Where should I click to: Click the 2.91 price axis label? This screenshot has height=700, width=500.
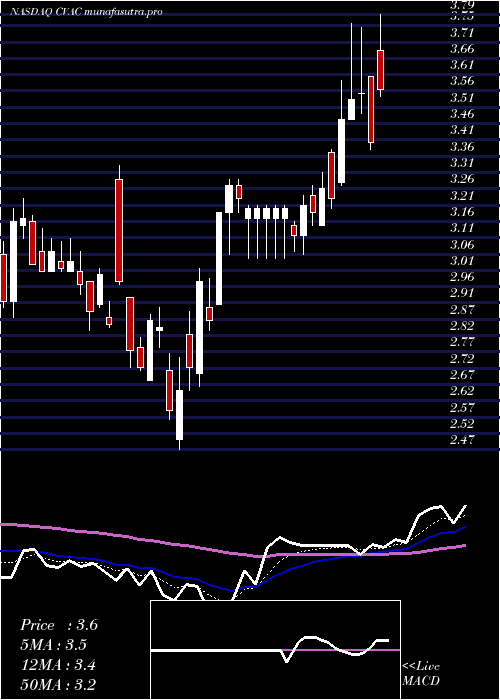tap(461, 293)
